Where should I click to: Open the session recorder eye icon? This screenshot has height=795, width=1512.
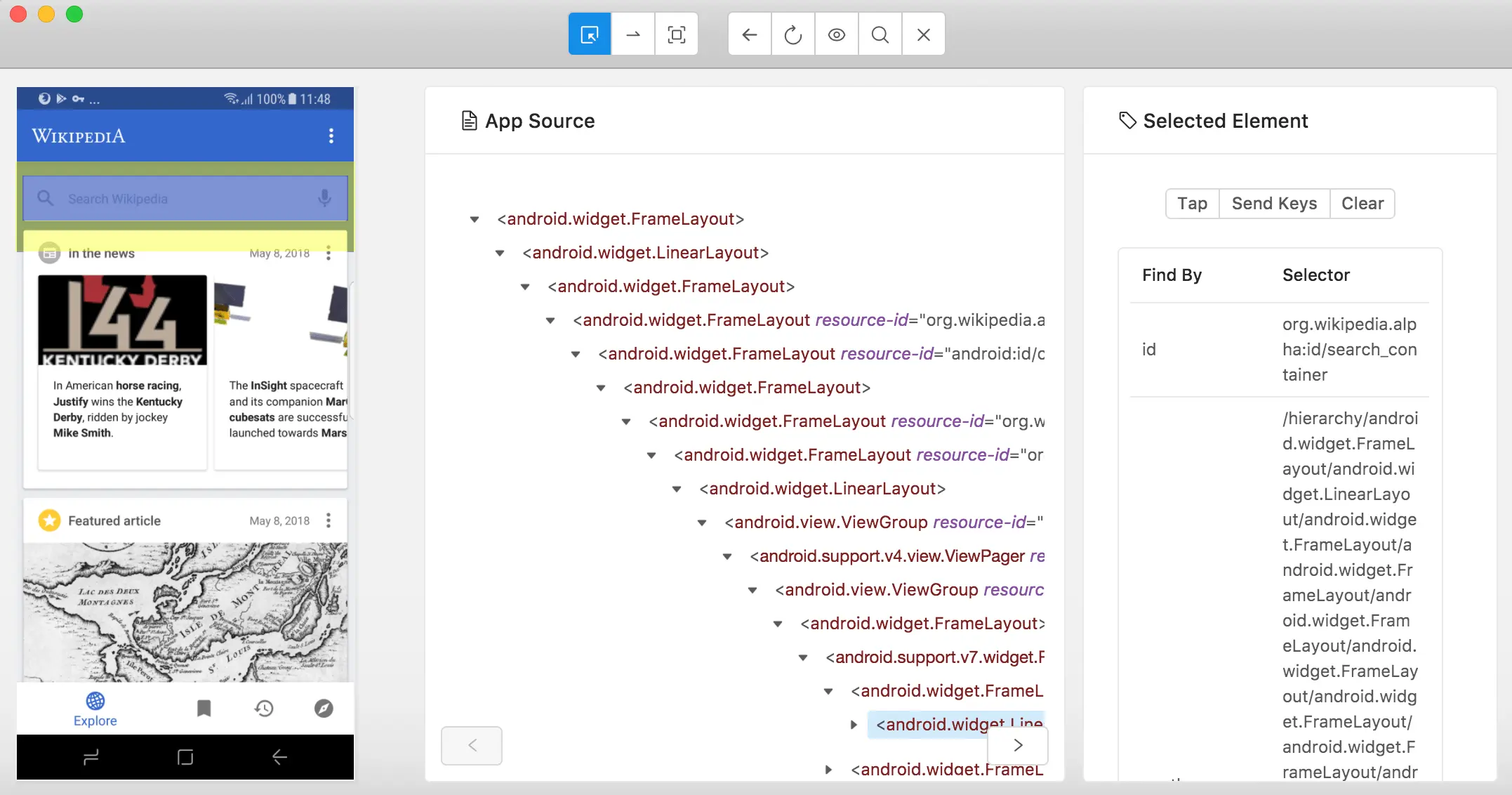coord(836,34)
